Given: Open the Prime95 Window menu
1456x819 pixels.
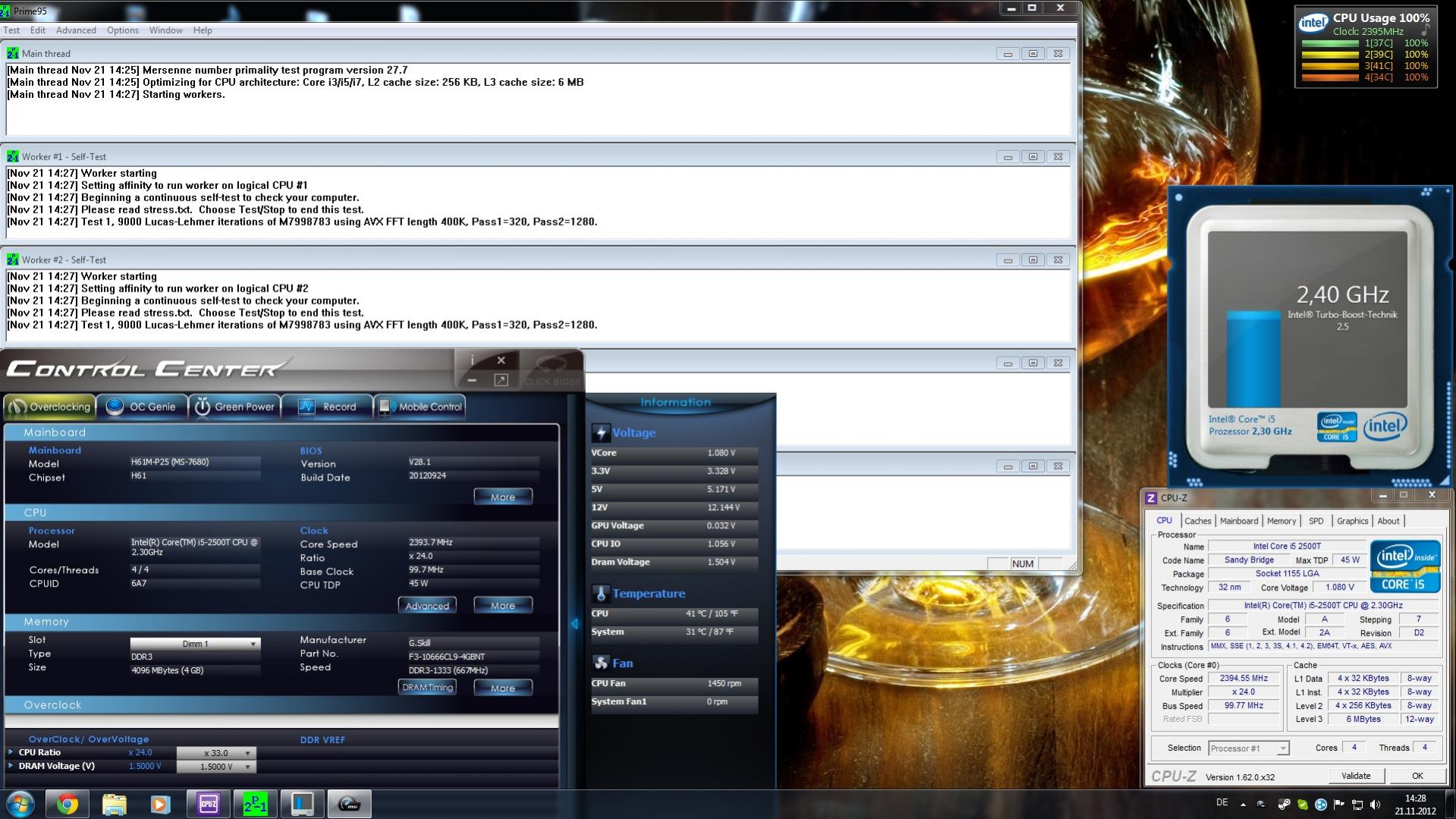Looking at the screenshot, I should tap(166, 30).
